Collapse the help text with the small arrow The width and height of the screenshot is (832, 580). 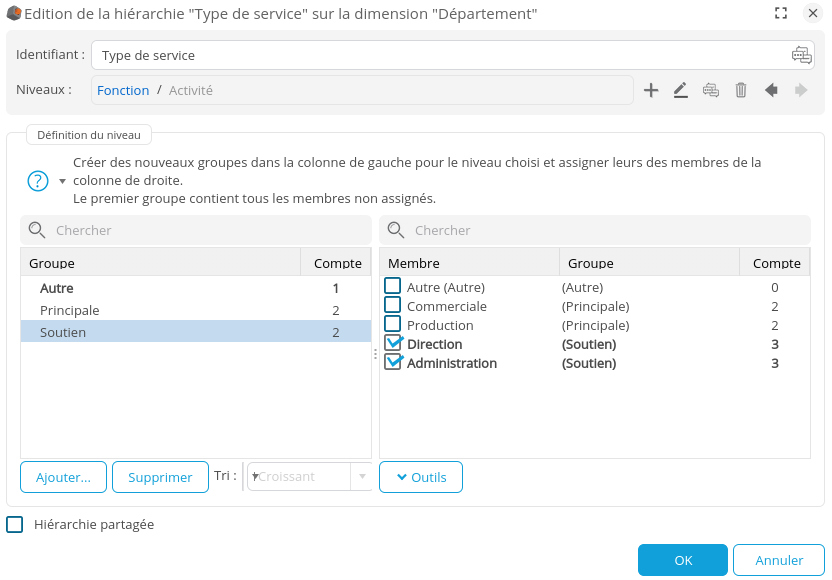tap(62, 181)
